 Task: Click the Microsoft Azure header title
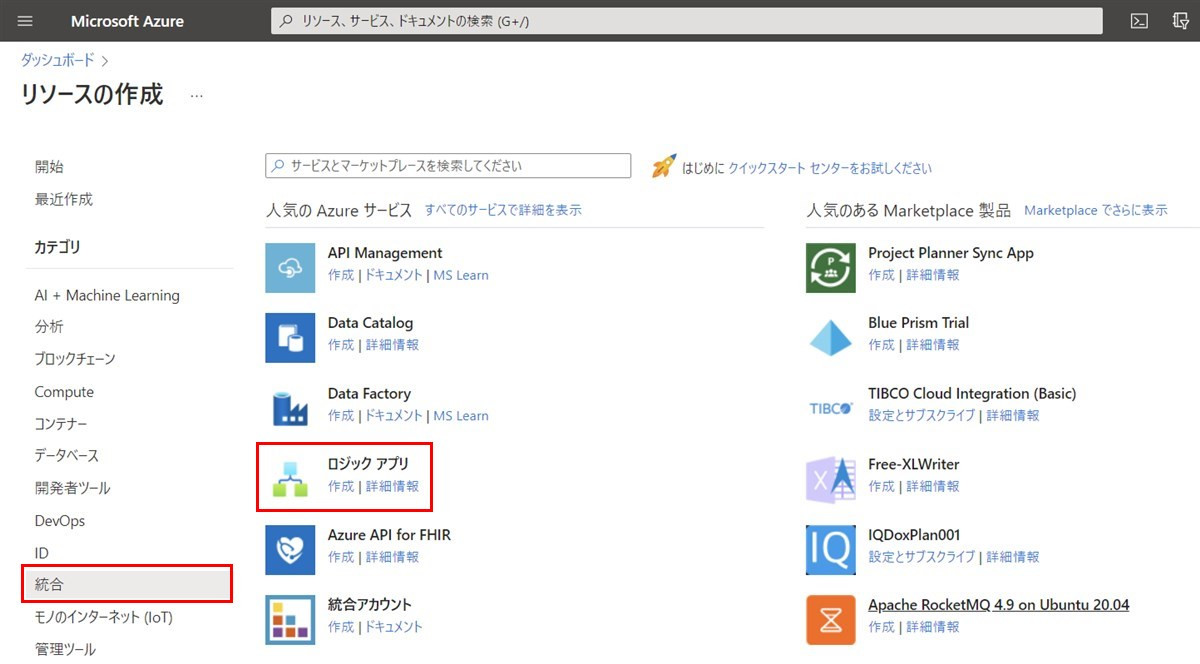pos(127,21)
